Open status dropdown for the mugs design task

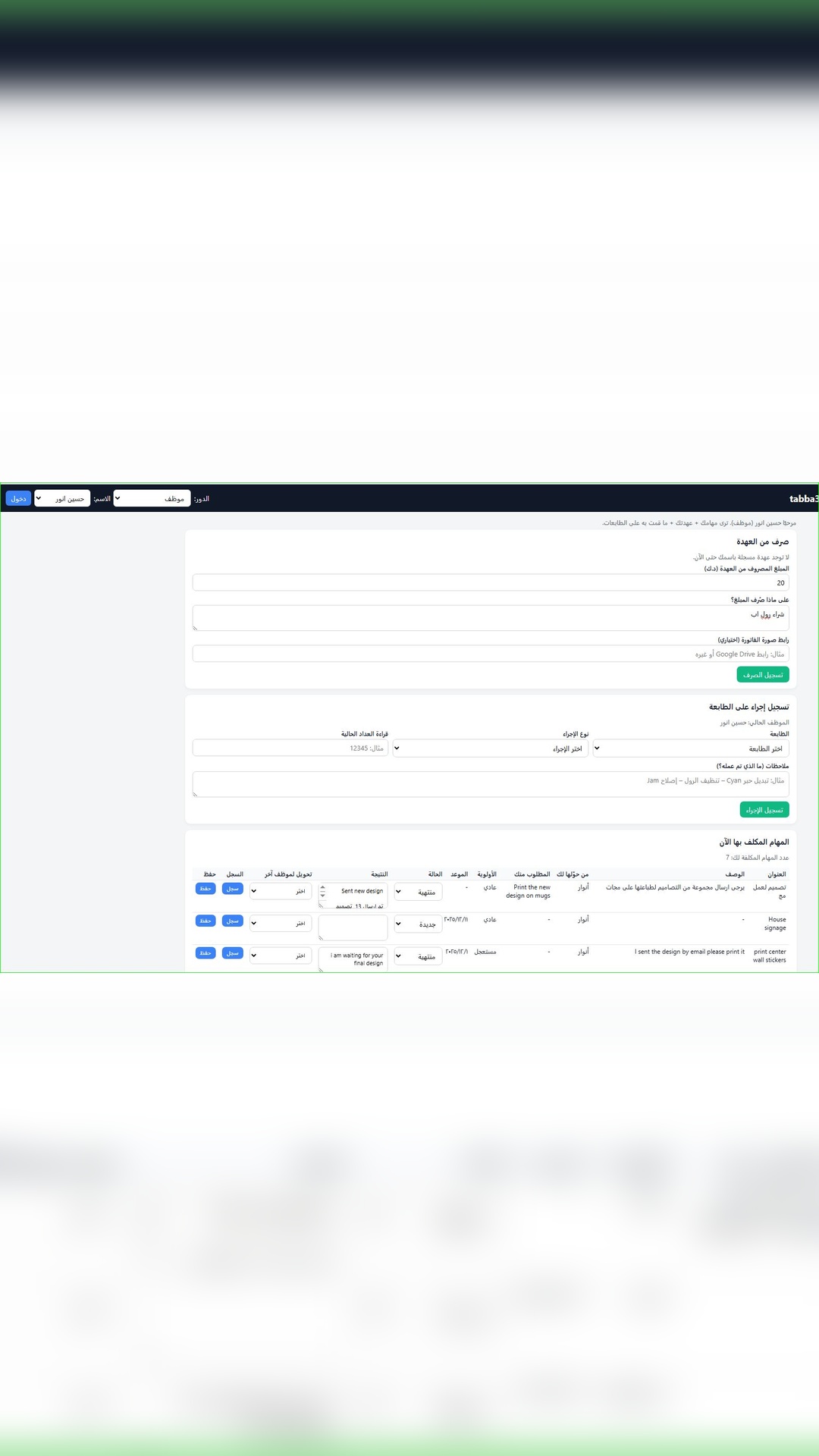(x=418, y=893)
